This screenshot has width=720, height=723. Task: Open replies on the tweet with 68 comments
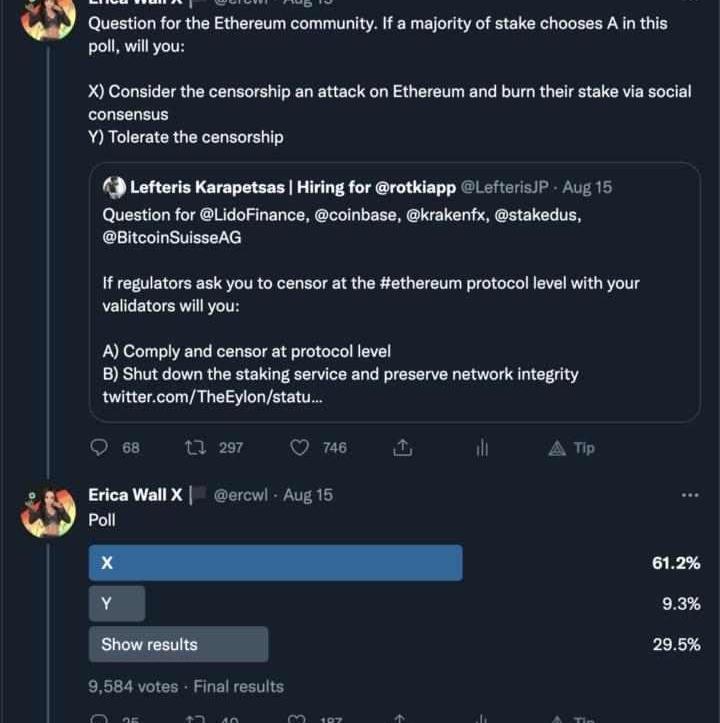[x=99, y=448]
